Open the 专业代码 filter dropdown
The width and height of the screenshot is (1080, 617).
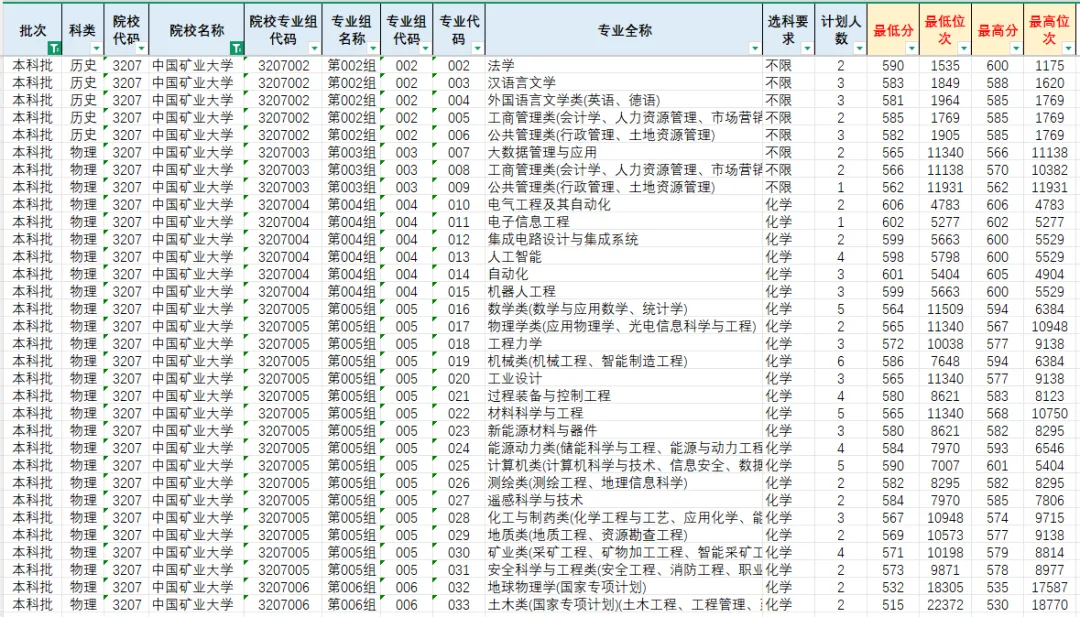[477, 48]
